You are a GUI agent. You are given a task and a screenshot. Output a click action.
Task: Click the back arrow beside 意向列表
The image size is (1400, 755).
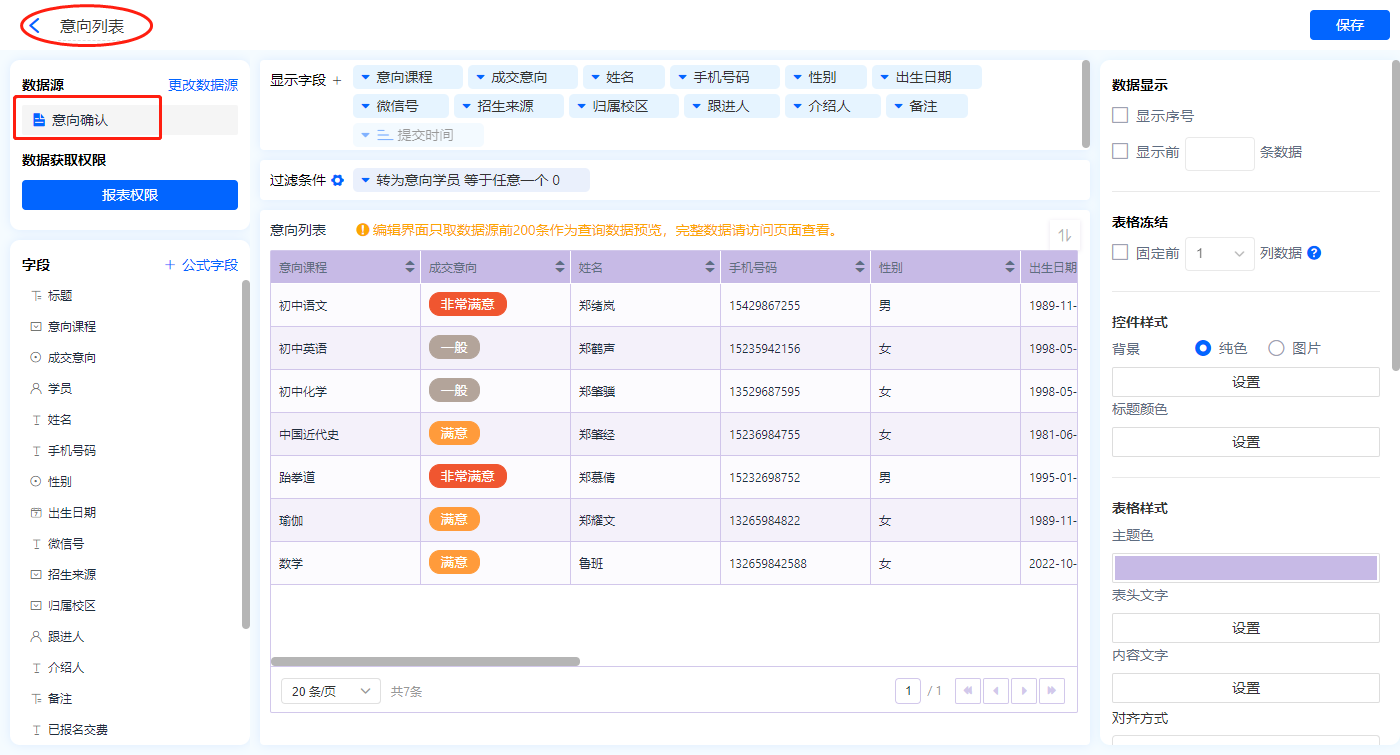pos(35,26)
